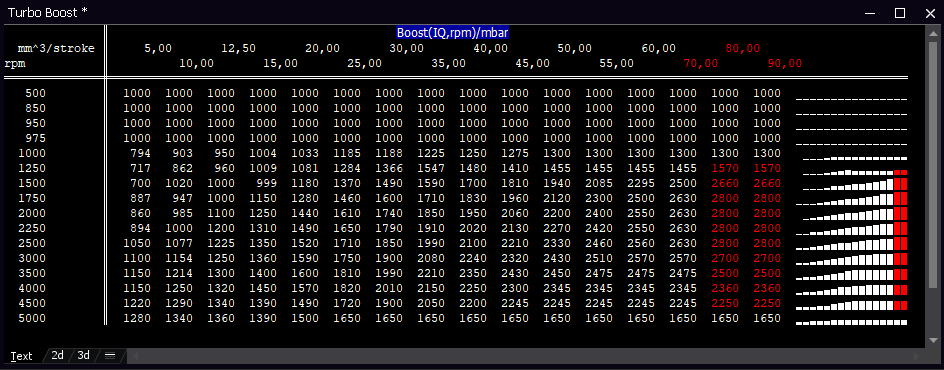Select cell value 862
This screenshot has height=370, width=944.
pyautogui.click(x=182, y=168)
